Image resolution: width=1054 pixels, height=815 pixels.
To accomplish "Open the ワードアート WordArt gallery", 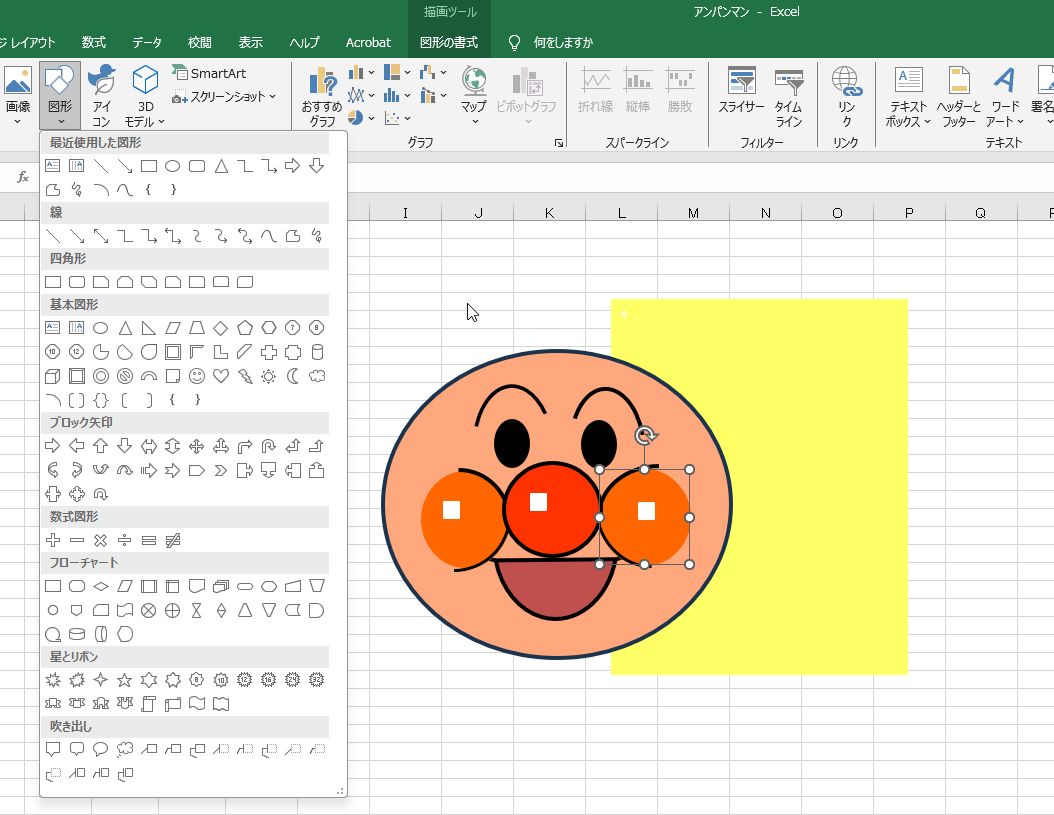I will click(1004, 97).
